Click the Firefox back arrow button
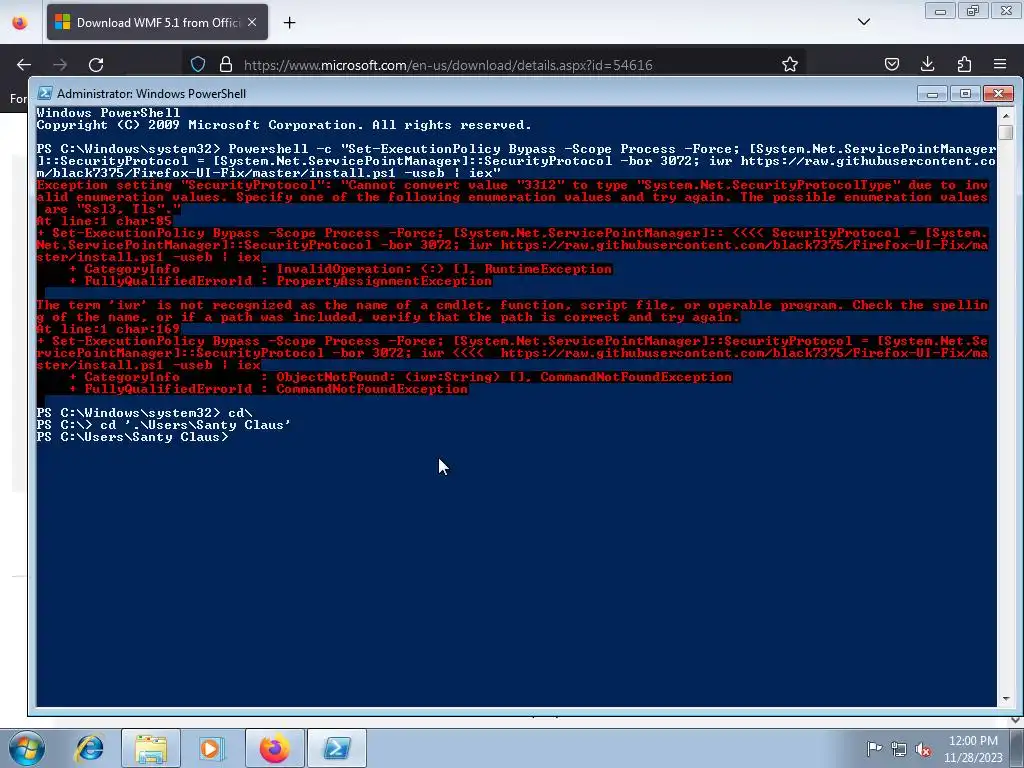1024x768 pixels. (x=24, y=65)
